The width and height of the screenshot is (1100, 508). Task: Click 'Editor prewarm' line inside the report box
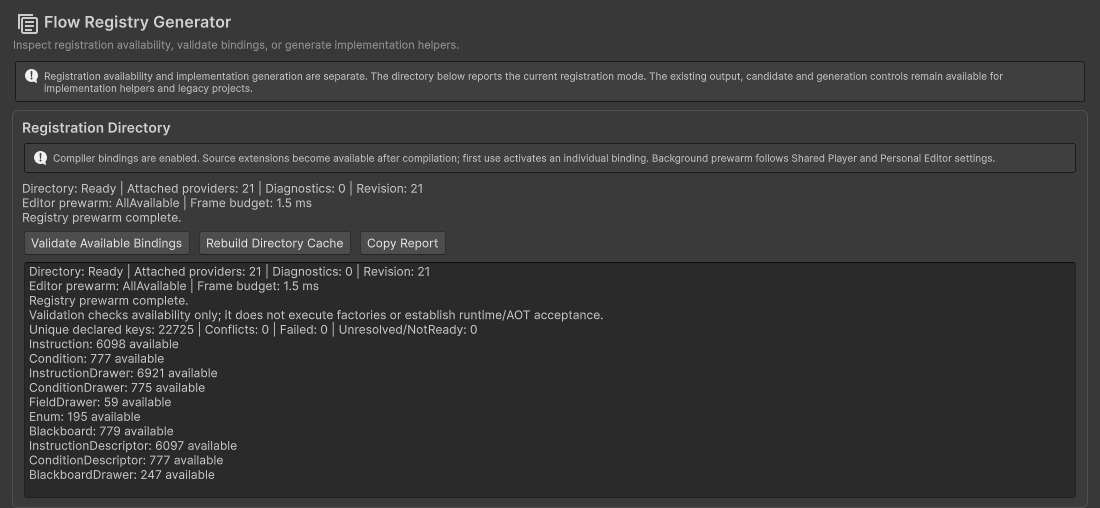tap(174, 286)
